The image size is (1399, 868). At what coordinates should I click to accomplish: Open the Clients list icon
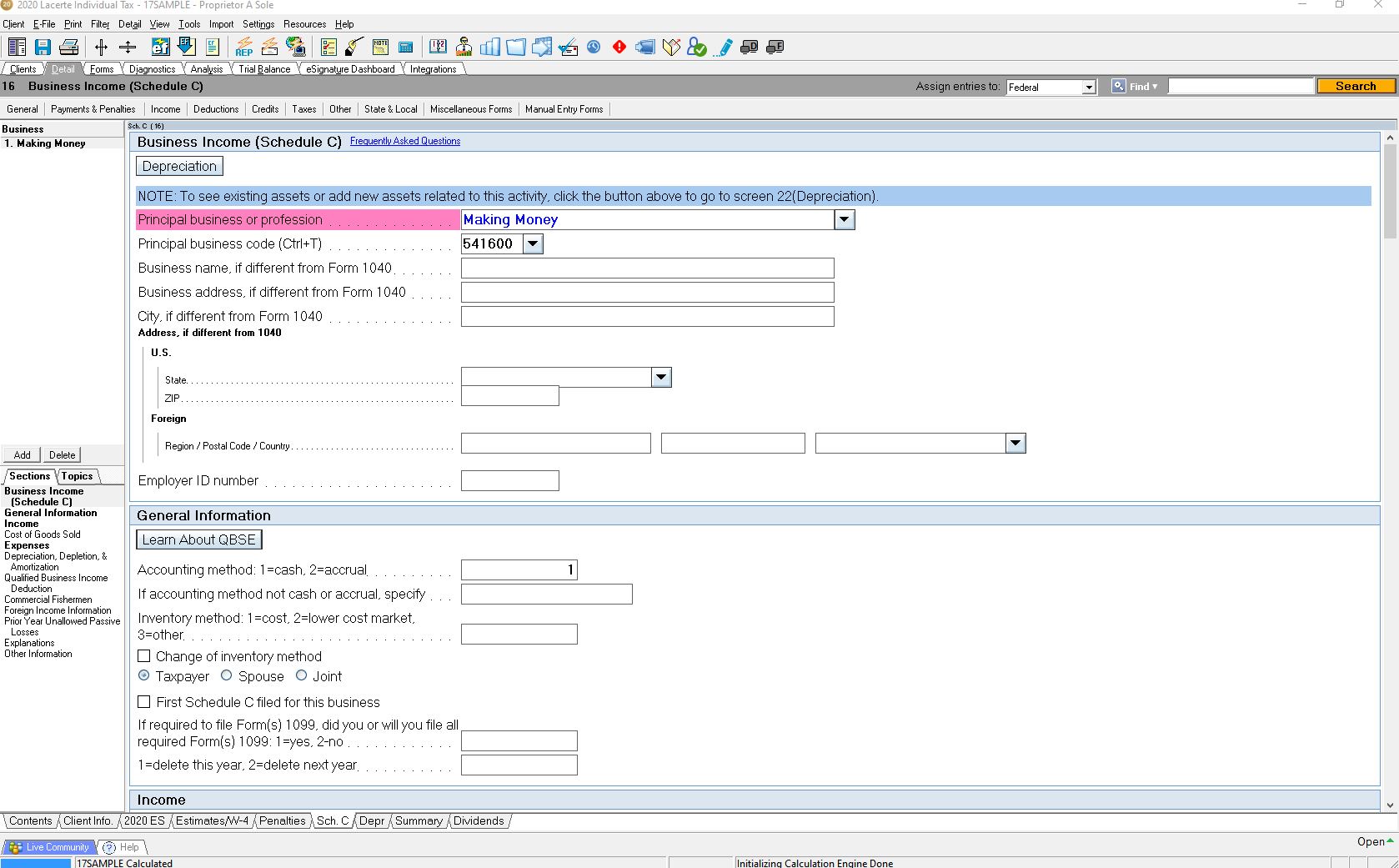point(17,47)
